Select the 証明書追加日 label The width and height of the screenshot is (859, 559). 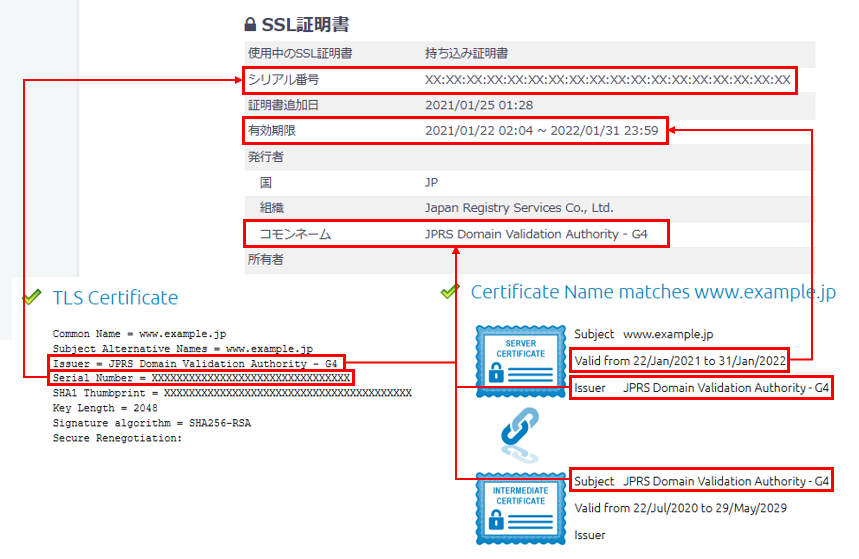pos(283,105)
